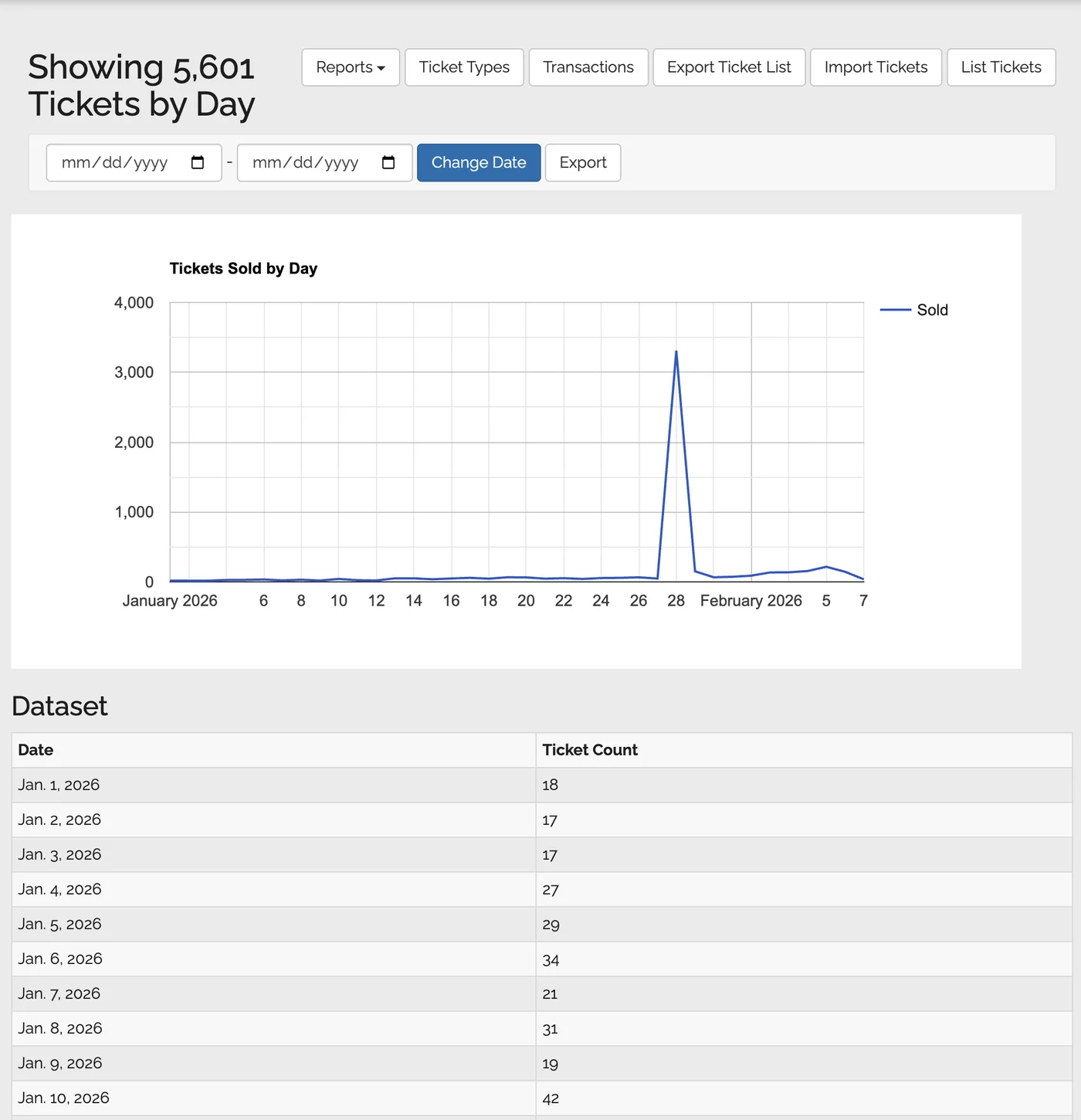
Task: Select the Jan. 6, 2026 date cell
Action: point(273,959)
